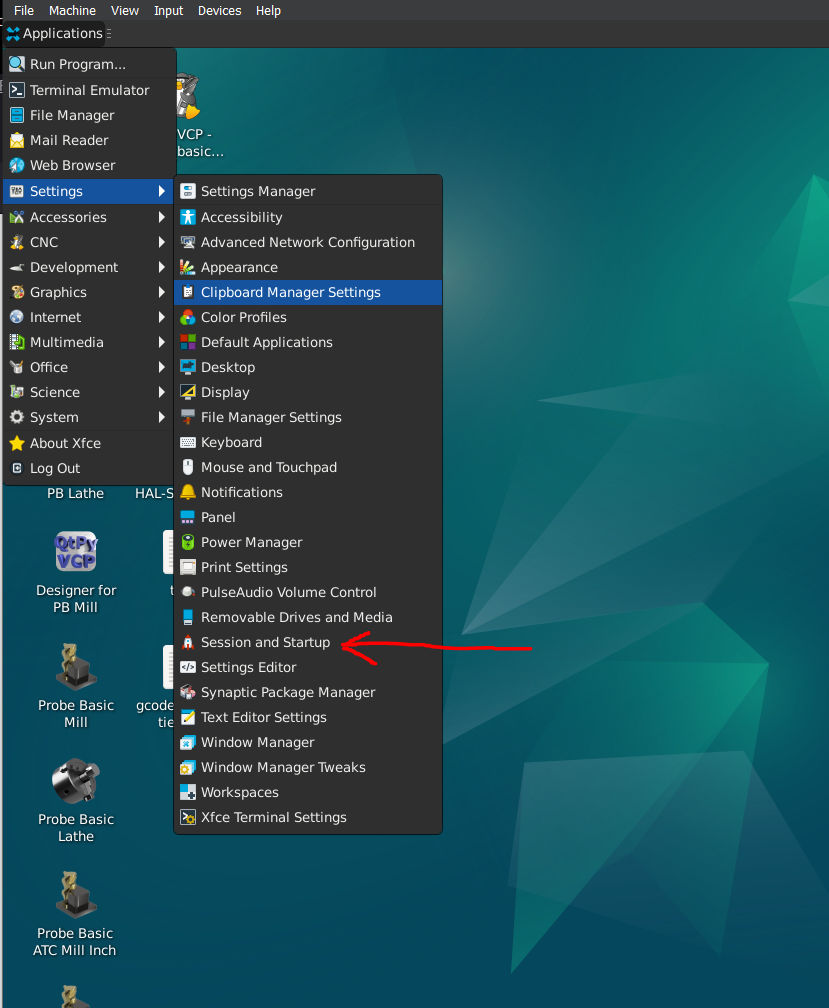Viewport: 829px width, 1008px height.
Task: Click the Power Manager battery icon
Action: 188,543
